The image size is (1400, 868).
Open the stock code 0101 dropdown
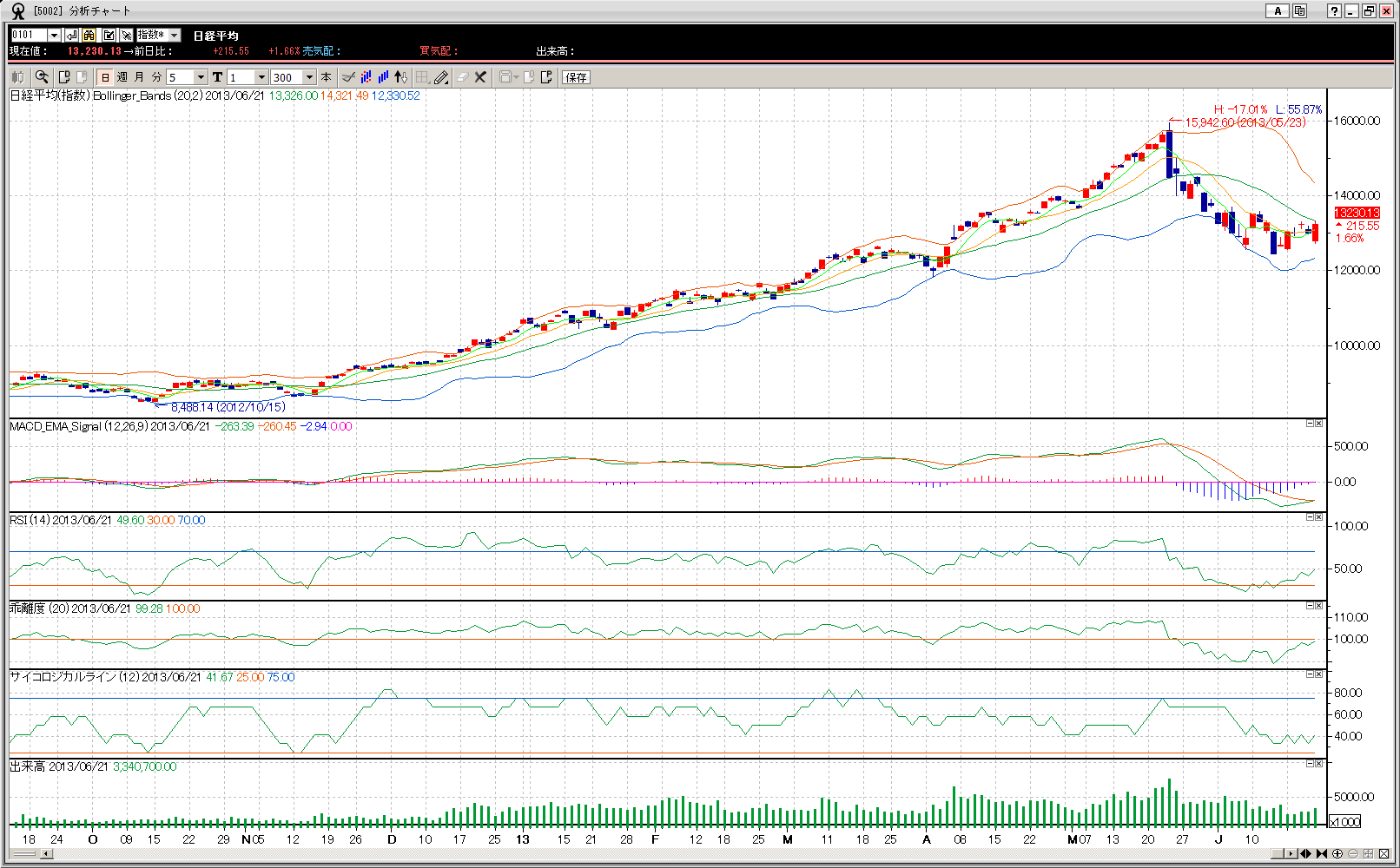54,35
